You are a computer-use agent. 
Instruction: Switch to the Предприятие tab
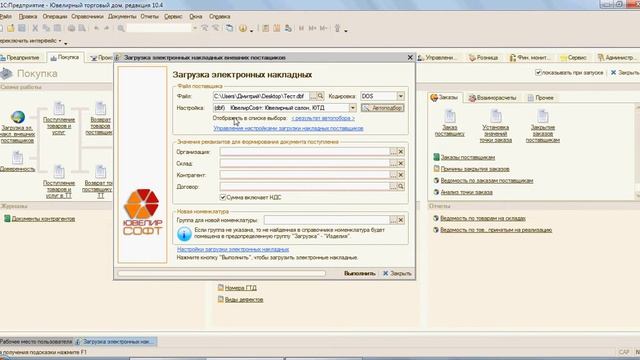(20, 58)
